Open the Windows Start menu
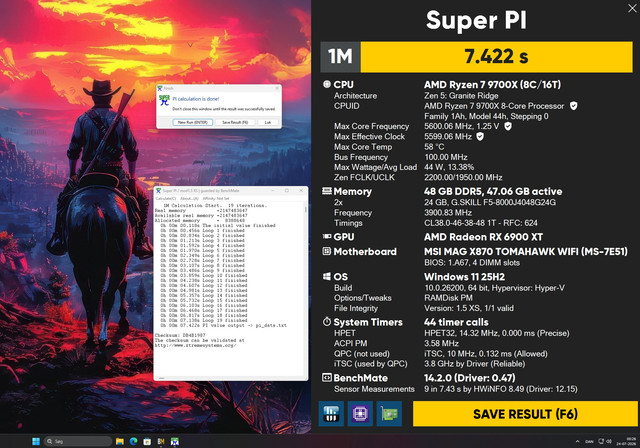The height and width of the screenshot is (448, 640). [36, 441]
